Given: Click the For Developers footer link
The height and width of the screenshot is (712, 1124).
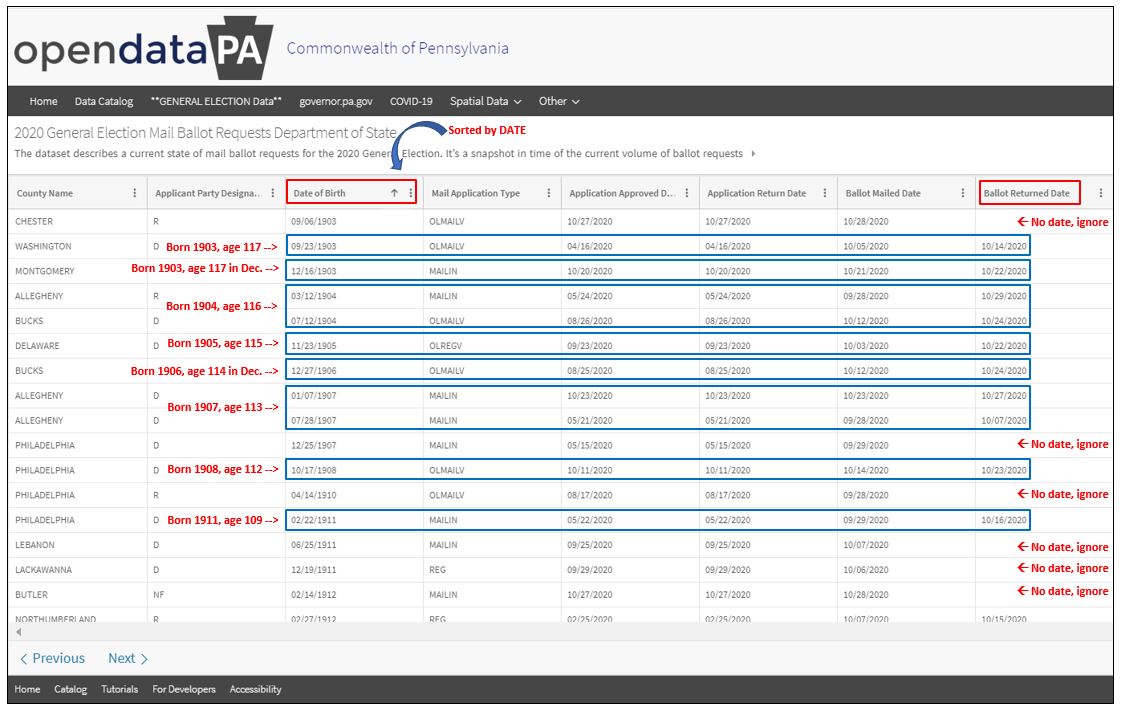Looking at the screenshot, I should [184, 689].
